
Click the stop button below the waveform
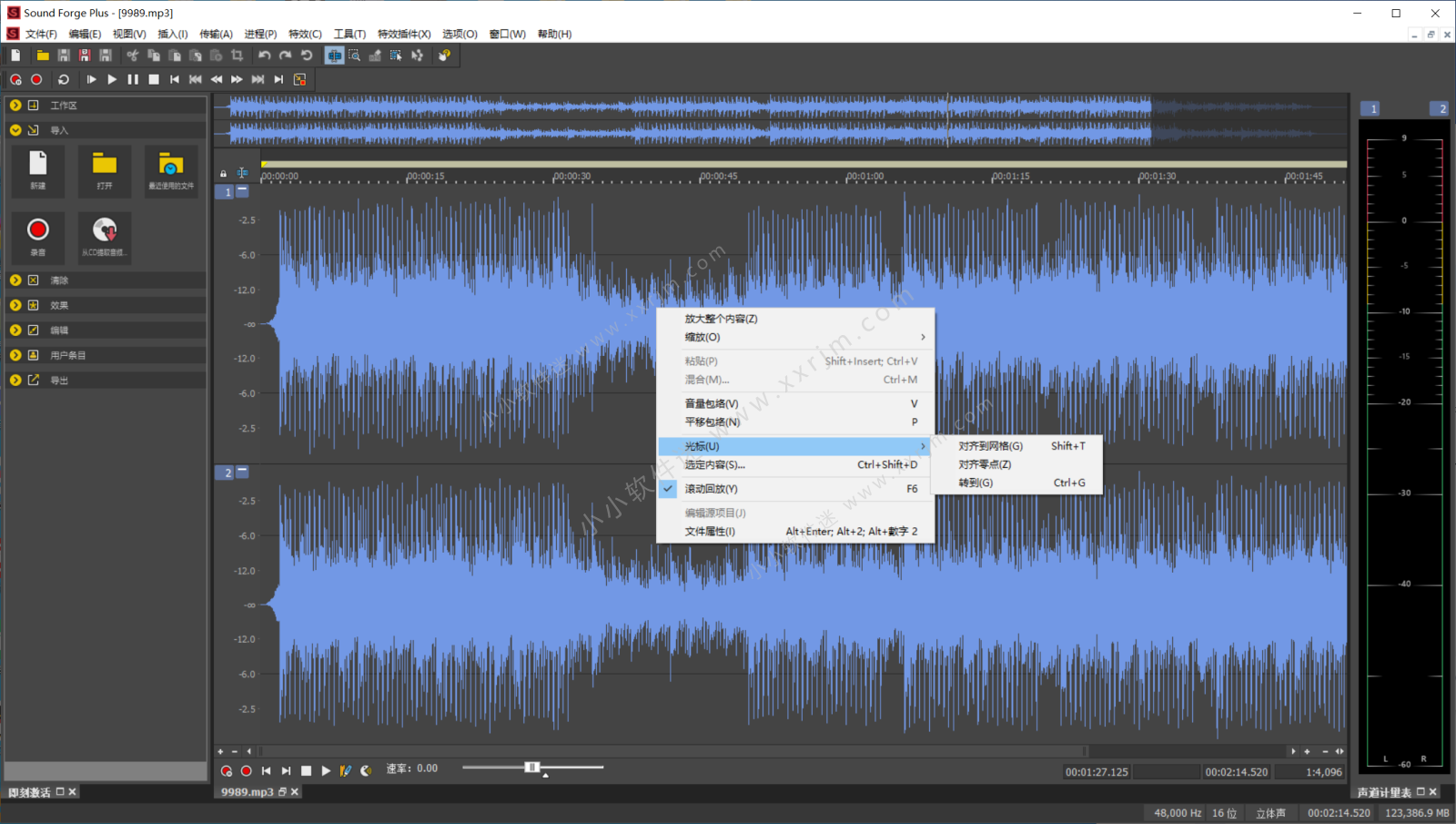306,770
